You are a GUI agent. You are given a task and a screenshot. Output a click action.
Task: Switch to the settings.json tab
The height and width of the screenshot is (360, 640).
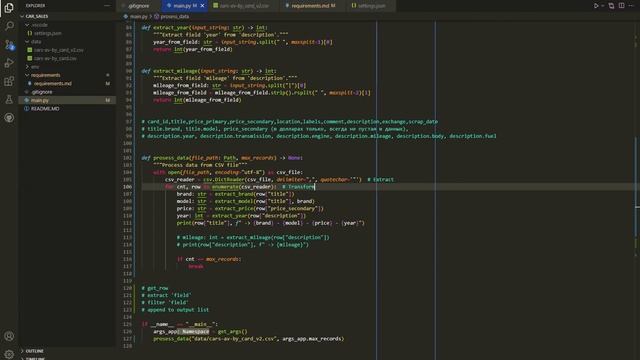click(371, 6)
